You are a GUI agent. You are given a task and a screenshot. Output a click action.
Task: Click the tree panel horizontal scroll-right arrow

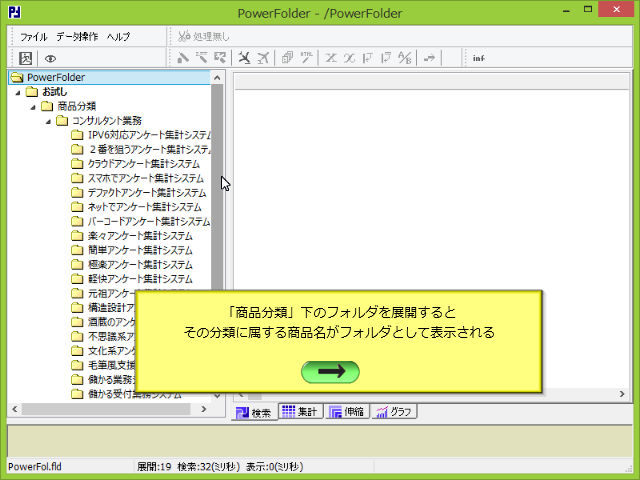(204, 409)
